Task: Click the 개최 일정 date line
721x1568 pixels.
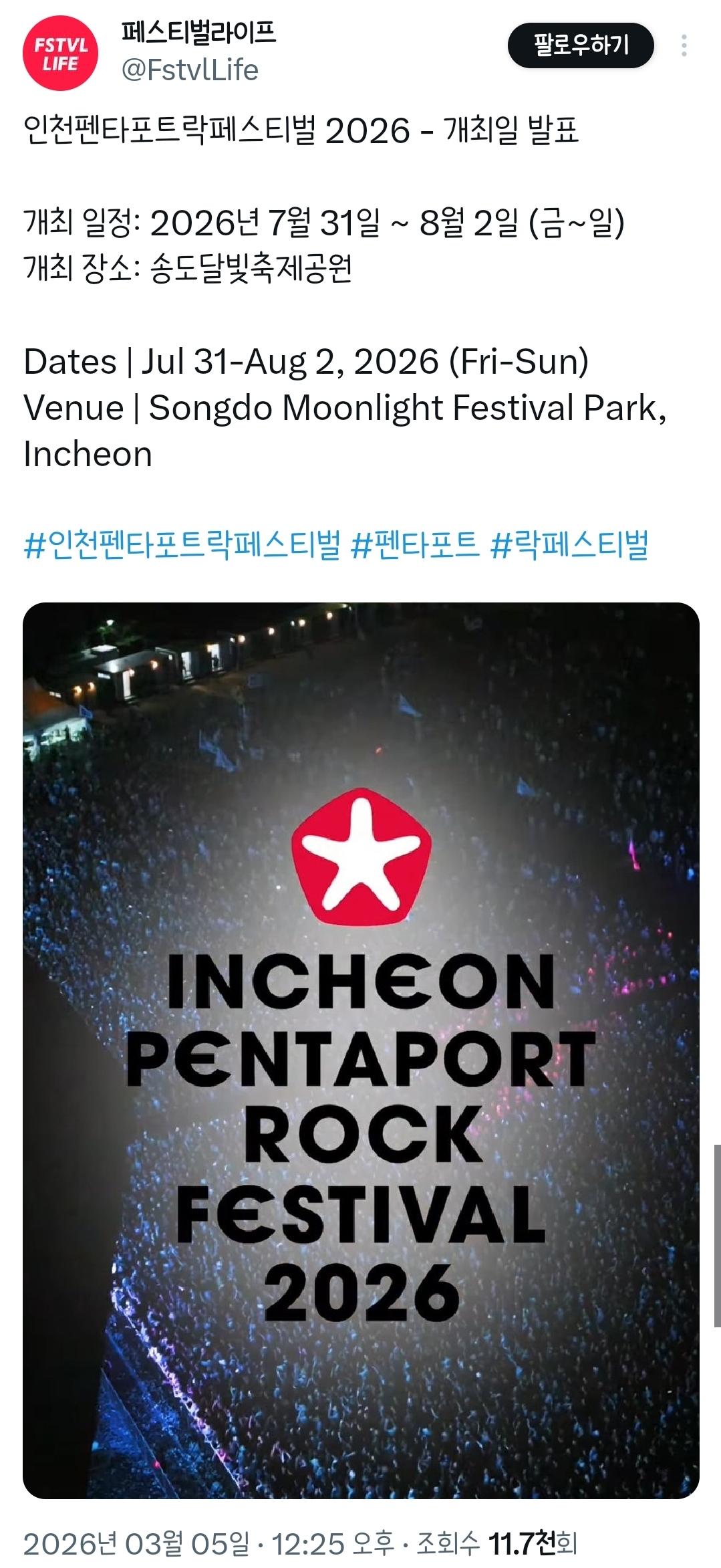Action: coord(324,223)
